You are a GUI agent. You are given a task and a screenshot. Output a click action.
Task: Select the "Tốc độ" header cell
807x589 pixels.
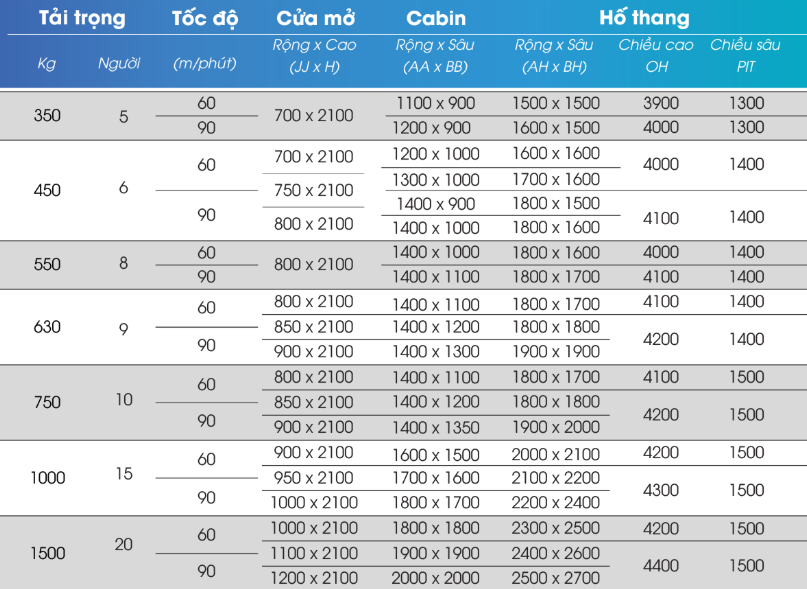click(x=206, y=19)
